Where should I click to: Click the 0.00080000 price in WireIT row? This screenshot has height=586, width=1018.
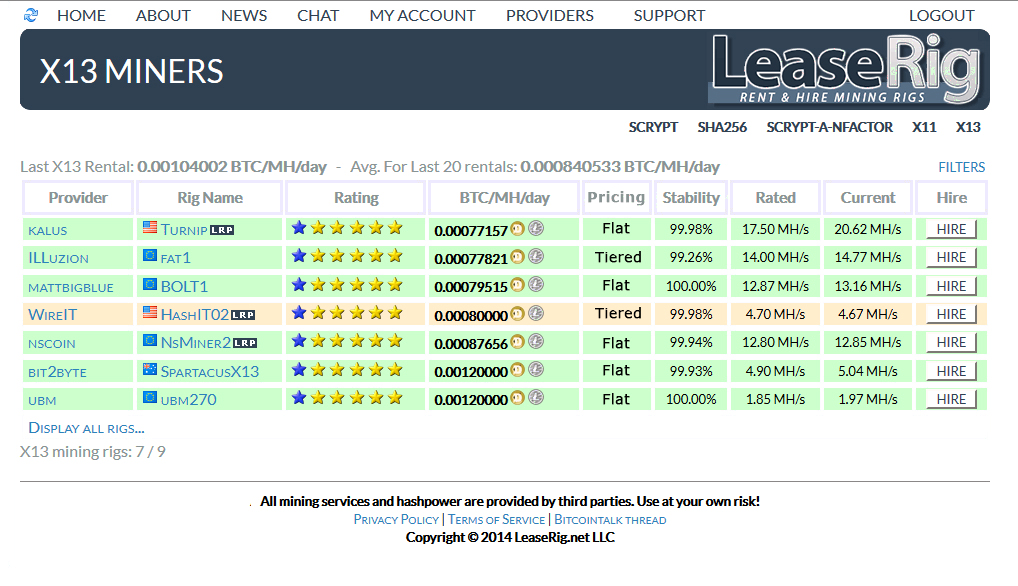[471, 316]
